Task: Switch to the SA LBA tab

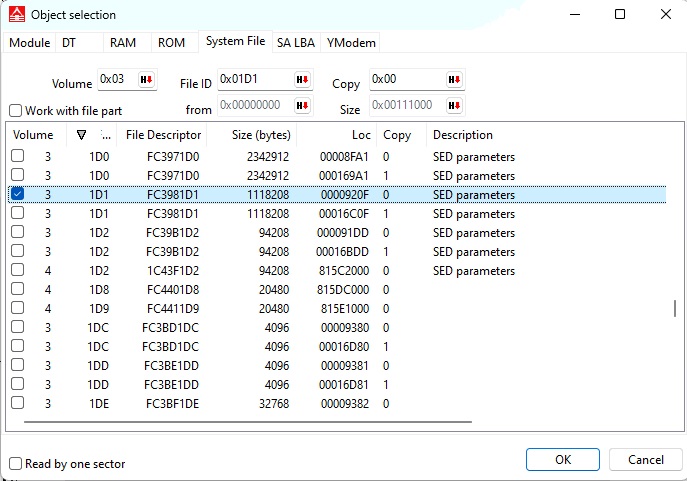Action: point(296,42)
